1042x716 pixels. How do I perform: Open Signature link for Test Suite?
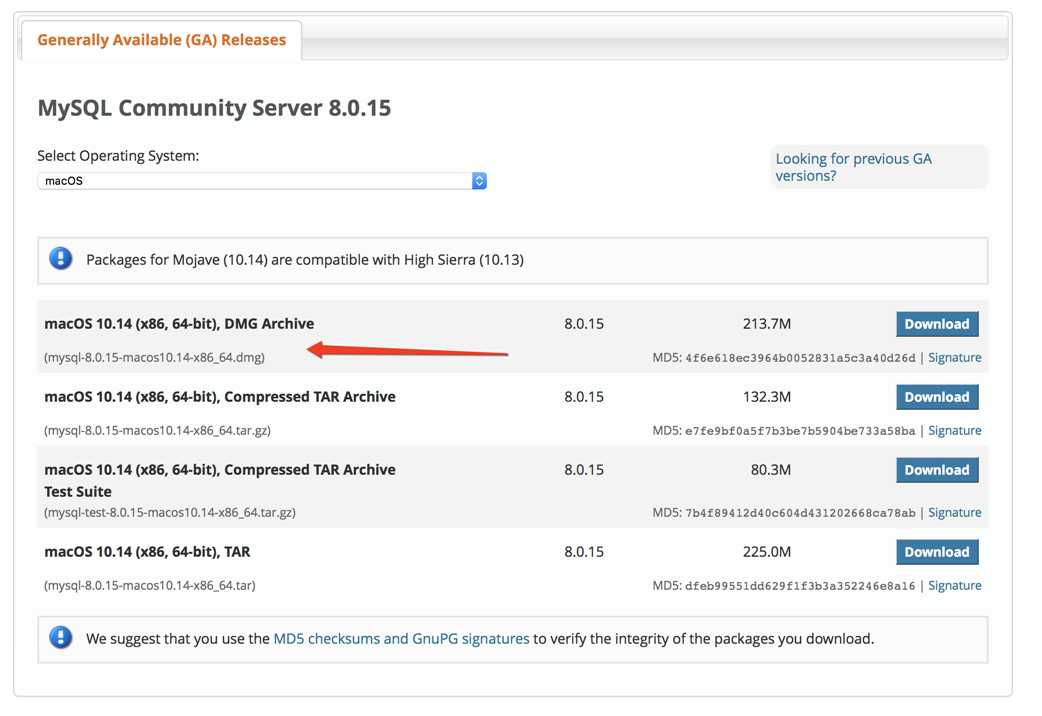(x=954, y=513)
